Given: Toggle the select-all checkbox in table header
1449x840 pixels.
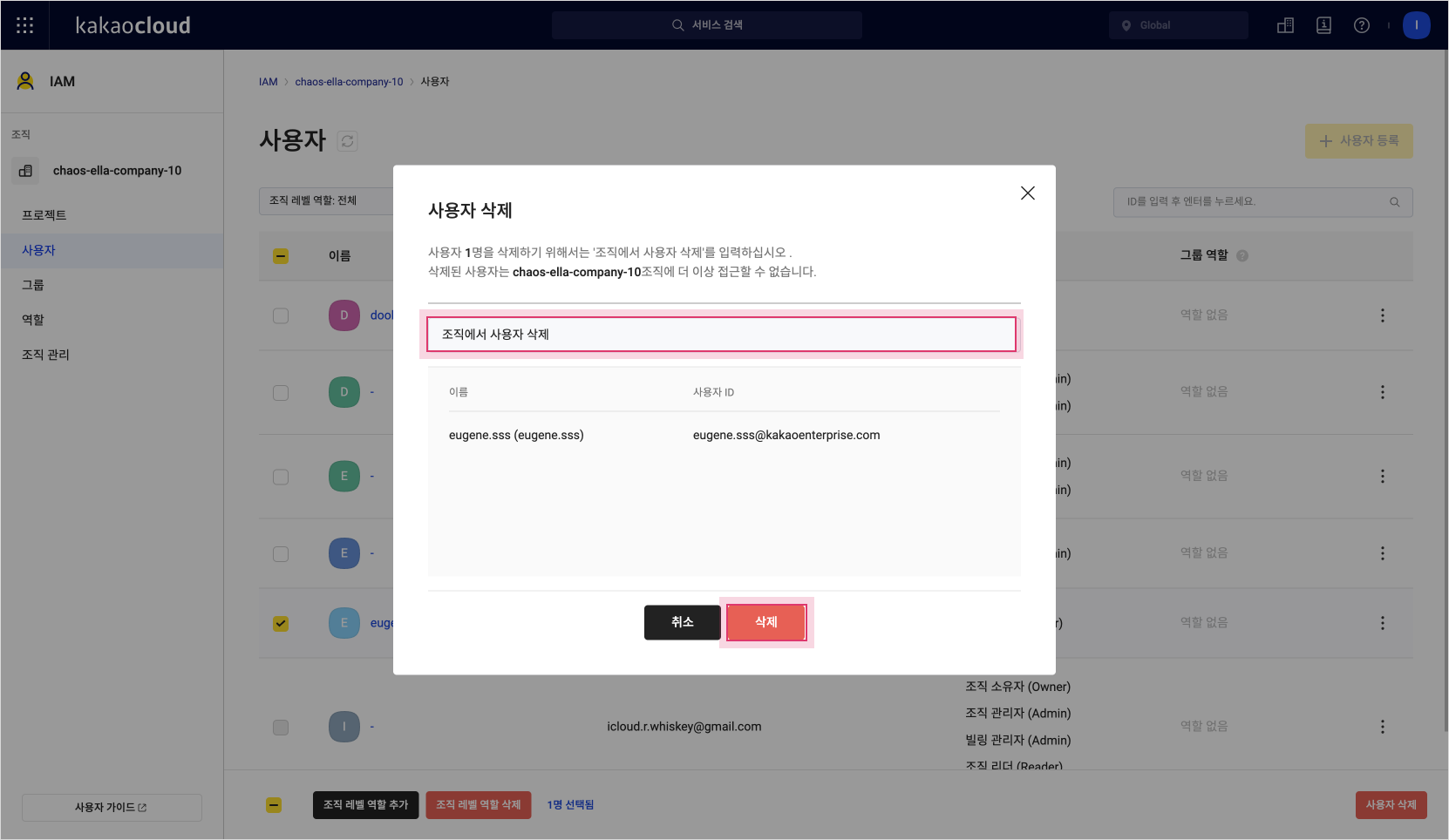Looking at the screenshot, I should [281, 256].
